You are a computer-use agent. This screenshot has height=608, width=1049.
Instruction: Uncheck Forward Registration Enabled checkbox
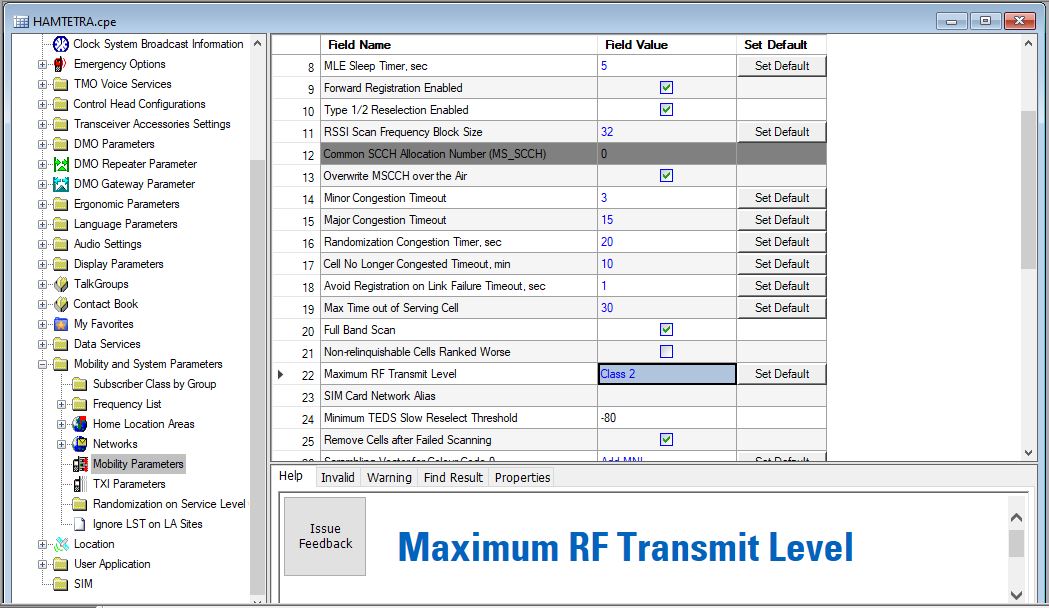tap(666, 88)
